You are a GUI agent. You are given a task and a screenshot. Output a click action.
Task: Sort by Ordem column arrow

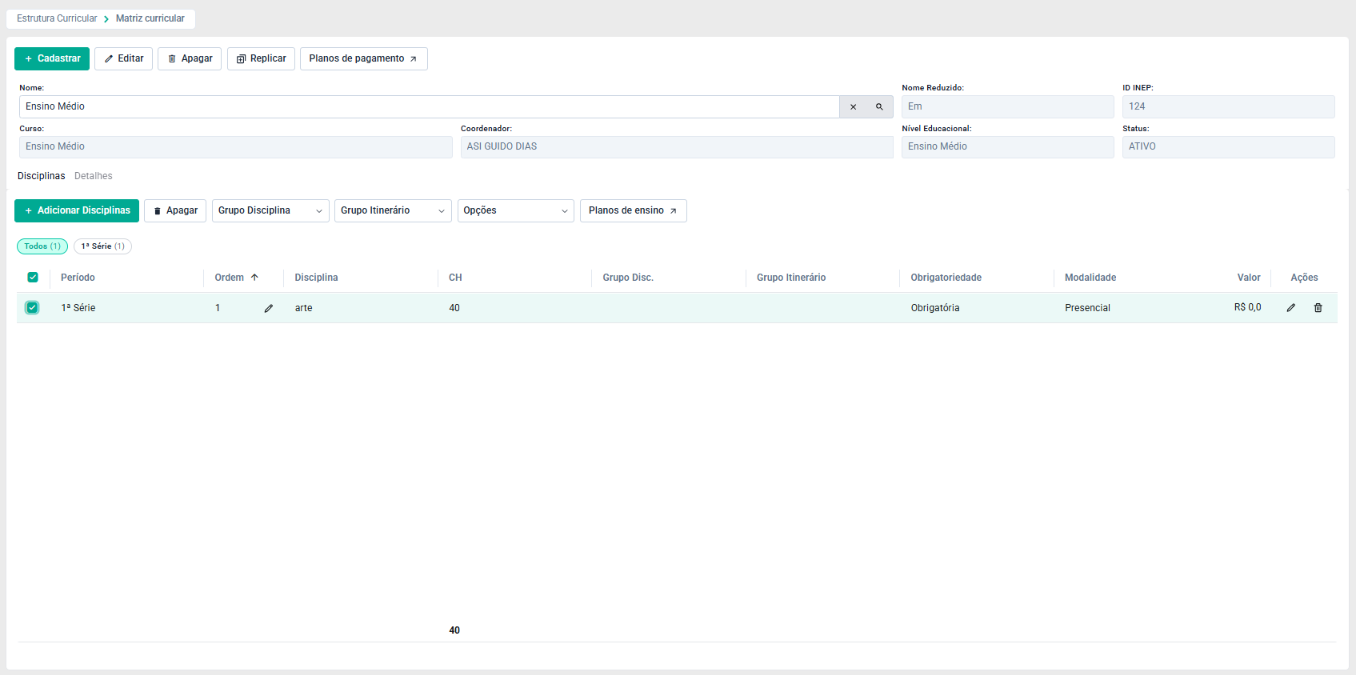254,277
